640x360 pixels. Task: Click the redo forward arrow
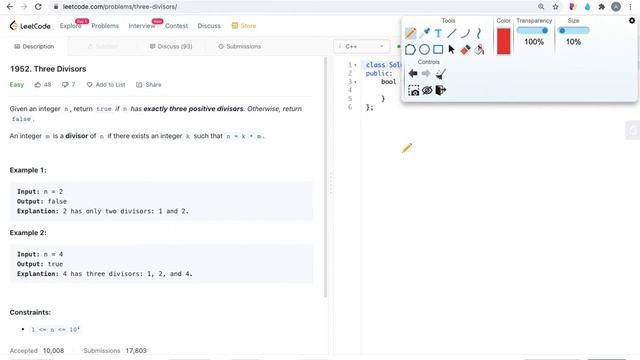[x=426, y=73]
